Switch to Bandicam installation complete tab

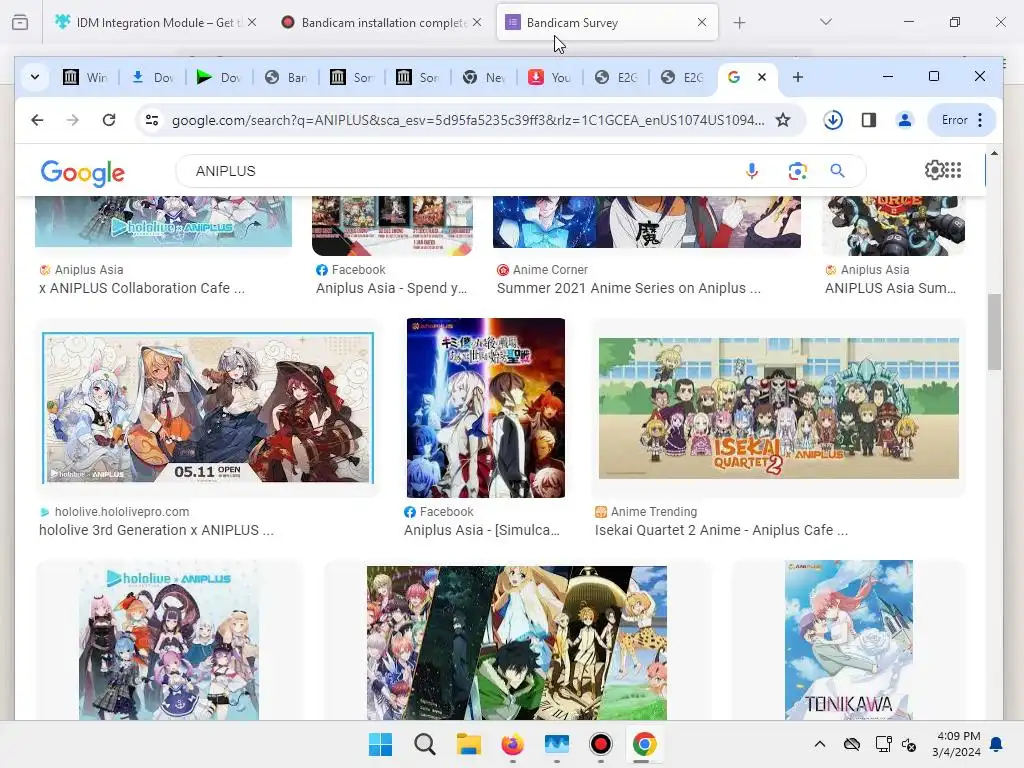pos(381,23)
